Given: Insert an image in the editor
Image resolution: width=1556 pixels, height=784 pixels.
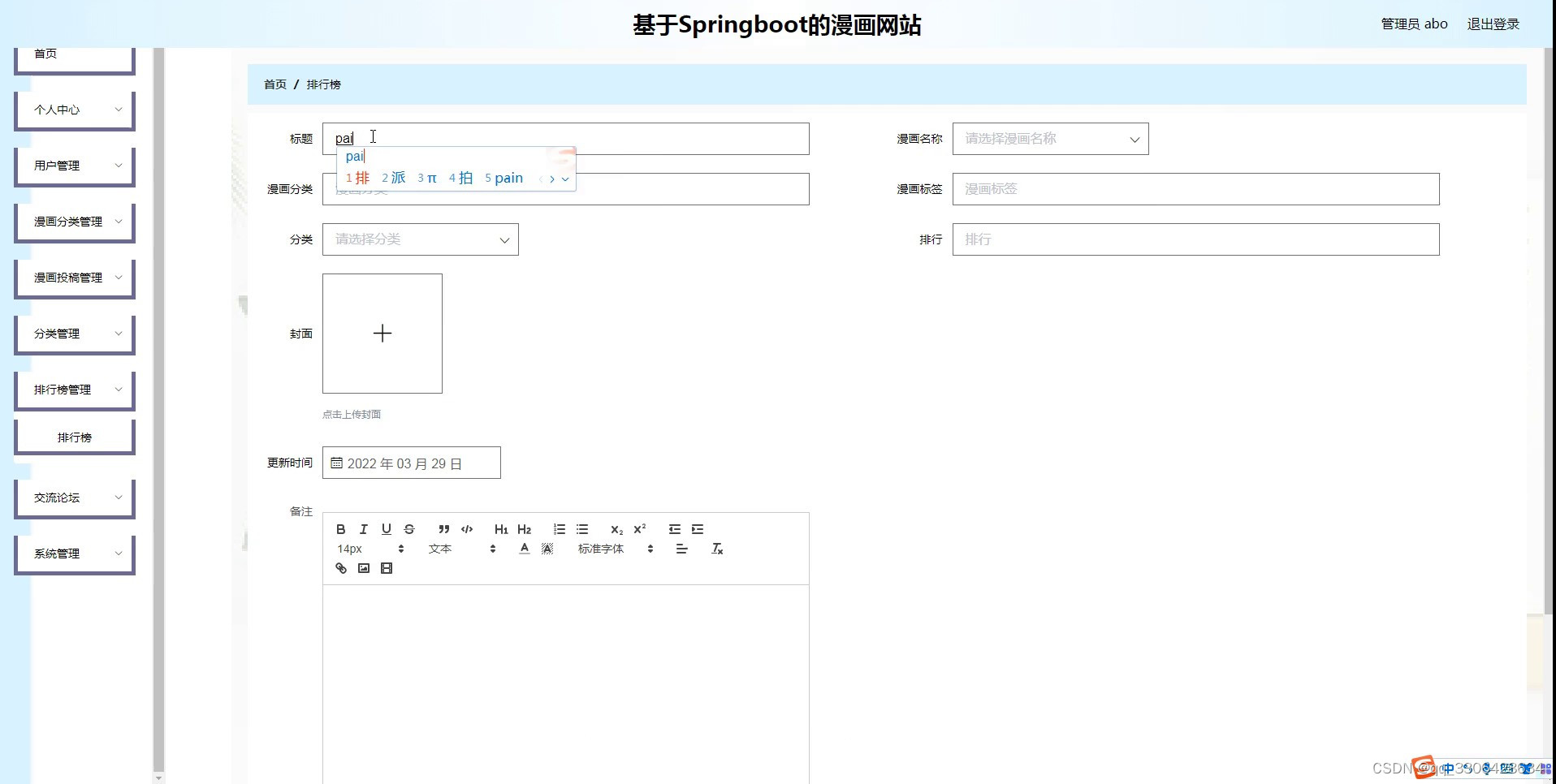Looking at the screenshot, I should pyautogui.click(x=364, y=568).
